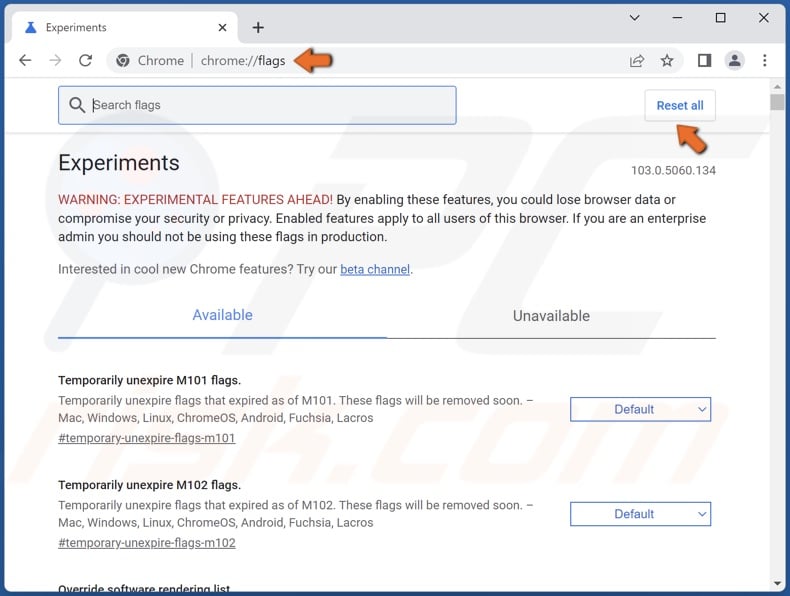Open the profile avatar menu
The height and width of the screenshot is (596, 790).
point(735,60)
